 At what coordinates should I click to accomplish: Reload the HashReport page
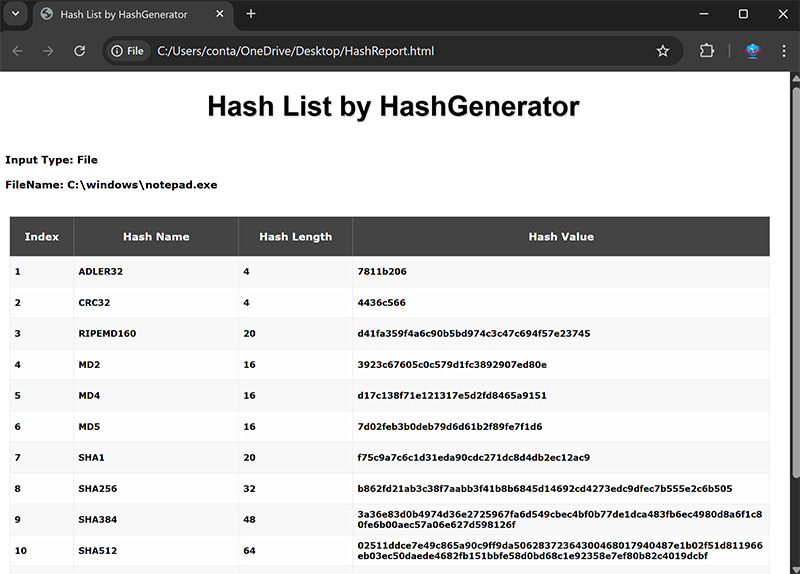coord(79,51)
